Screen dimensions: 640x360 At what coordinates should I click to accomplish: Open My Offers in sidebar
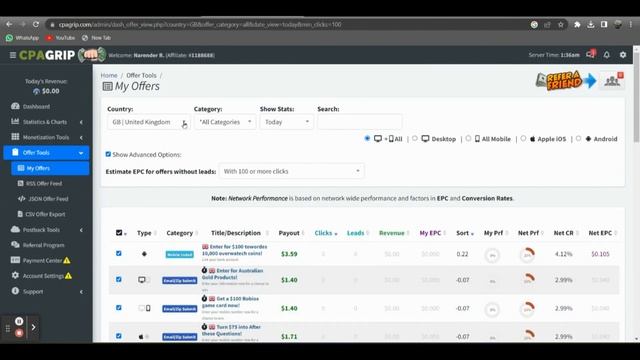[x=50, y=168]
